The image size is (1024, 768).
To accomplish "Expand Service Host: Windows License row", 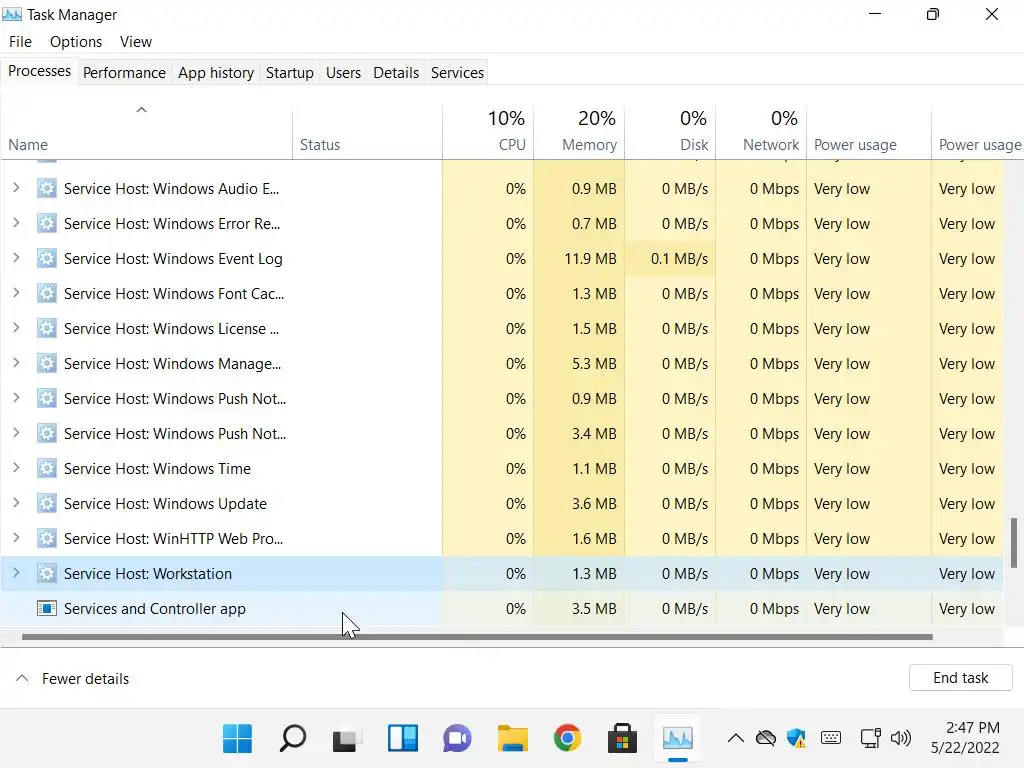I will [x=16, y=328].
